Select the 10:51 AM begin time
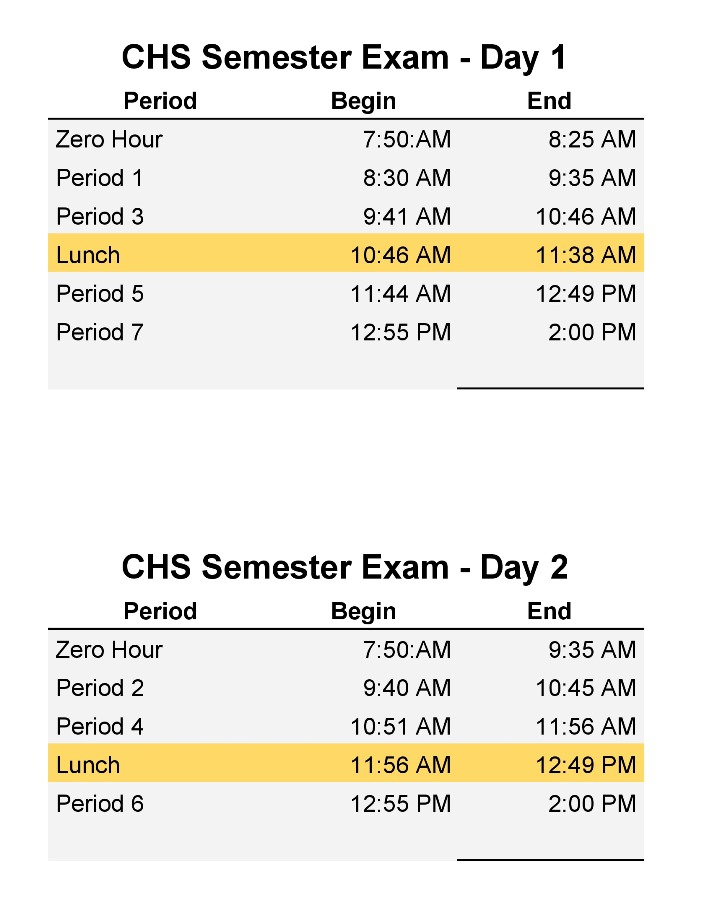This screenshot has height=900, width=709. pyautogui.click(x=401, y=726)
